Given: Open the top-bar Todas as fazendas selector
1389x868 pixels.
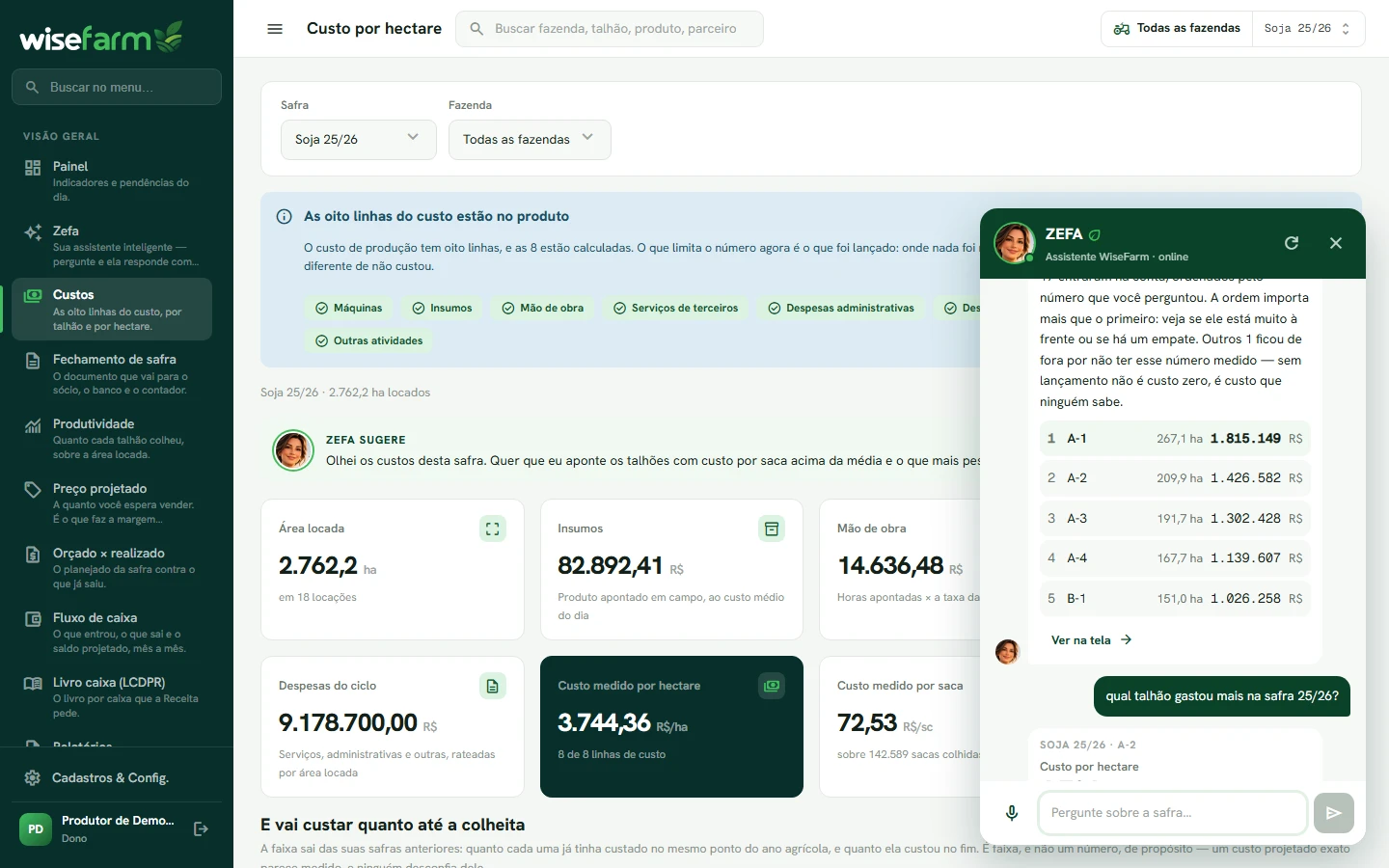Looking at the screenshot, I should (x=1177, y=29).
